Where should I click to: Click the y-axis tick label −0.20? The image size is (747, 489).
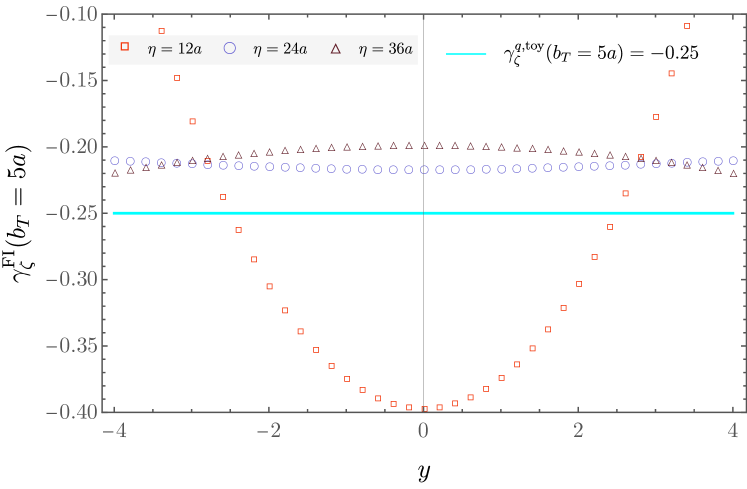click(x=72, y=147)
